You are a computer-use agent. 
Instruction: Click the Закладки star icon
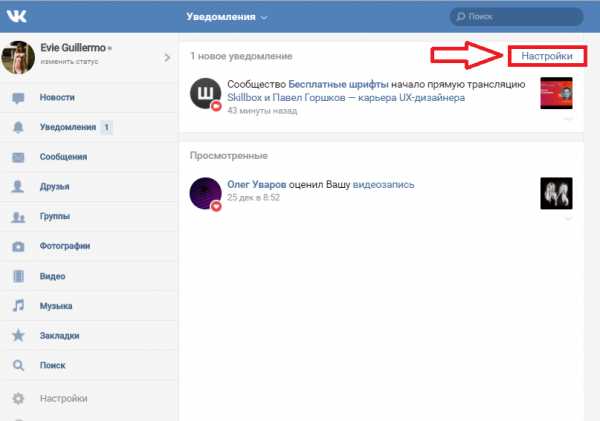pos(18,335)
